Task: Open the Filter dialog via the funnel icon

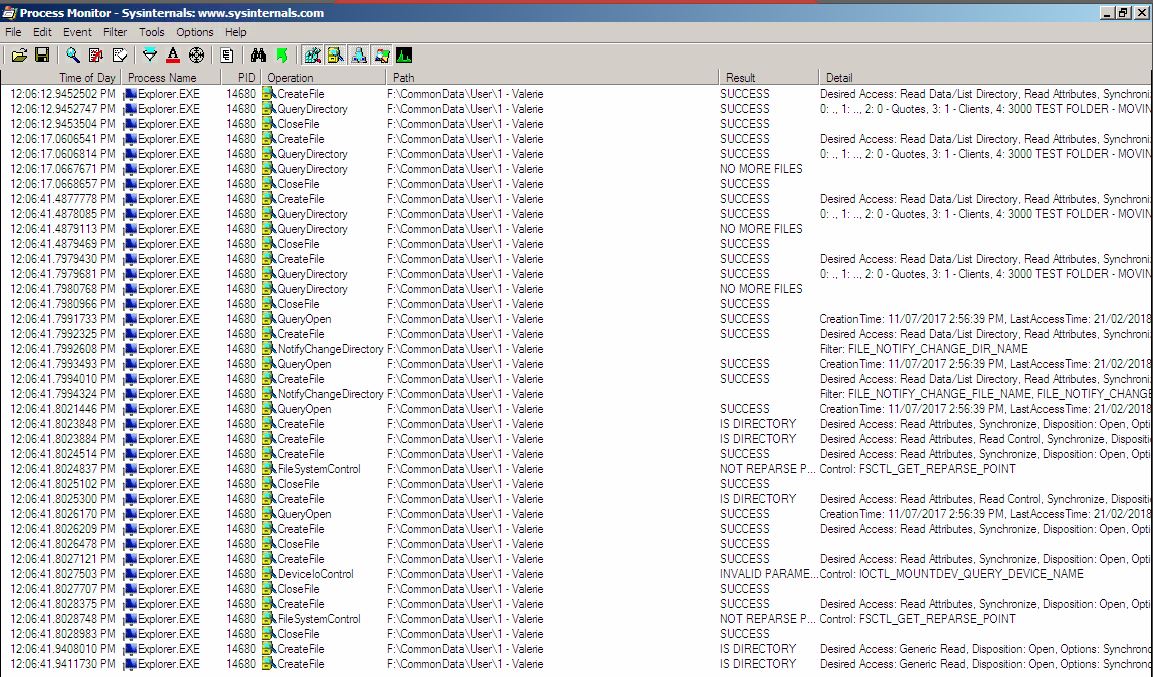Action: (150, 55)
